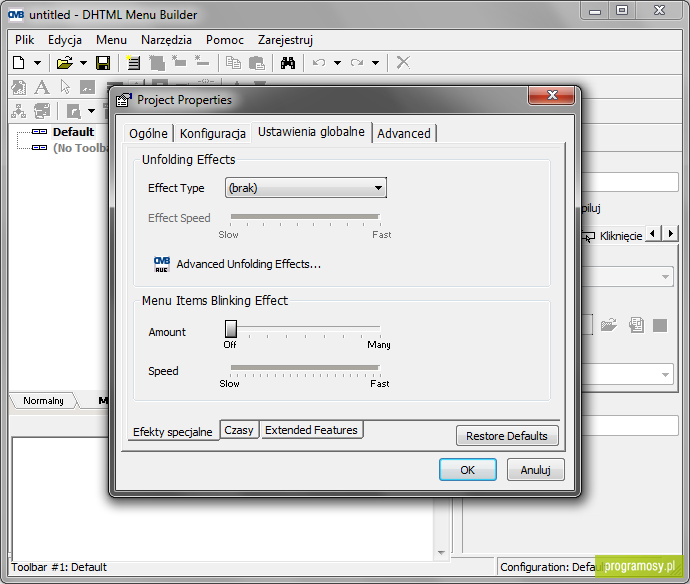Switch to the Konfiguracja tab

[x=213, y=133]
